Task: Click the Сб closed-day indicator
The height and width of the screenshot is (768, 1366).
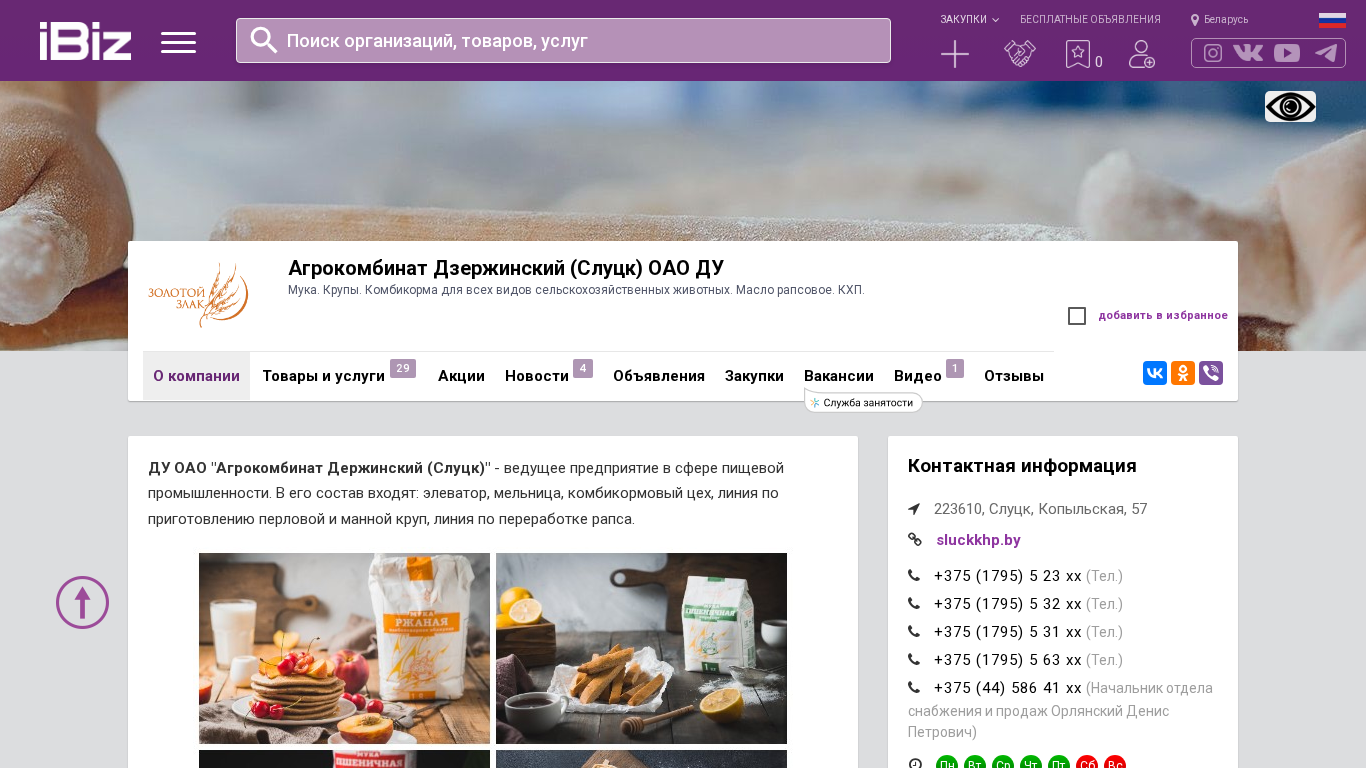Action: click(x=1087, y=763)
